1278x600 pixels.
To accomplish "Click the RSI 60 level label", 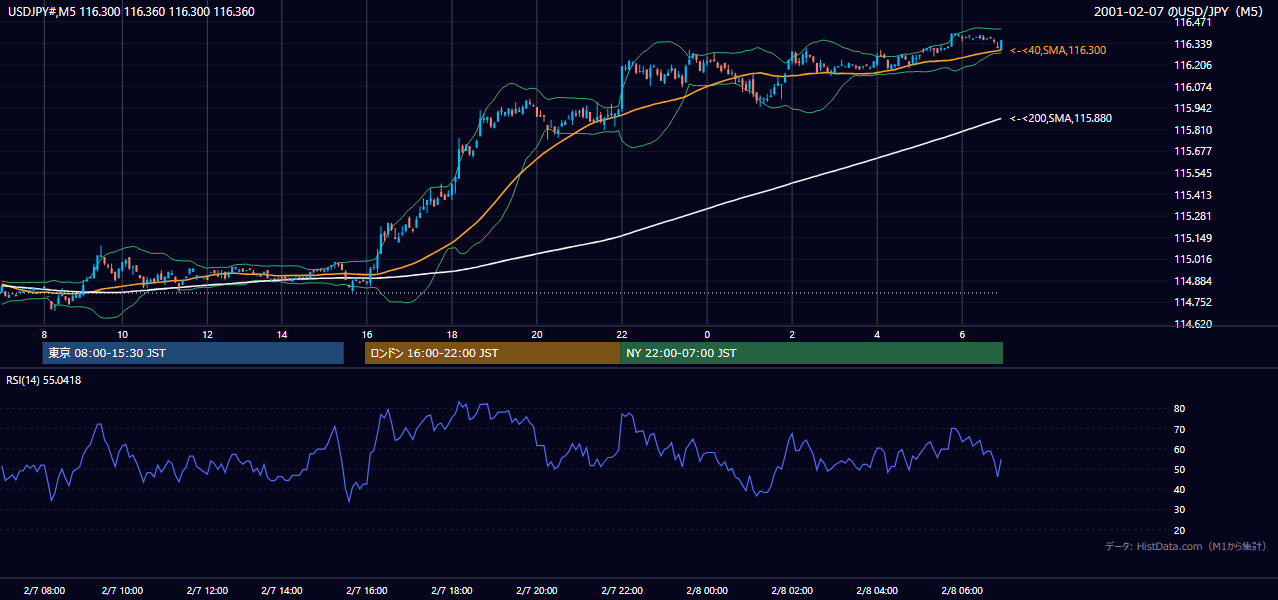I will point(1179,449).
